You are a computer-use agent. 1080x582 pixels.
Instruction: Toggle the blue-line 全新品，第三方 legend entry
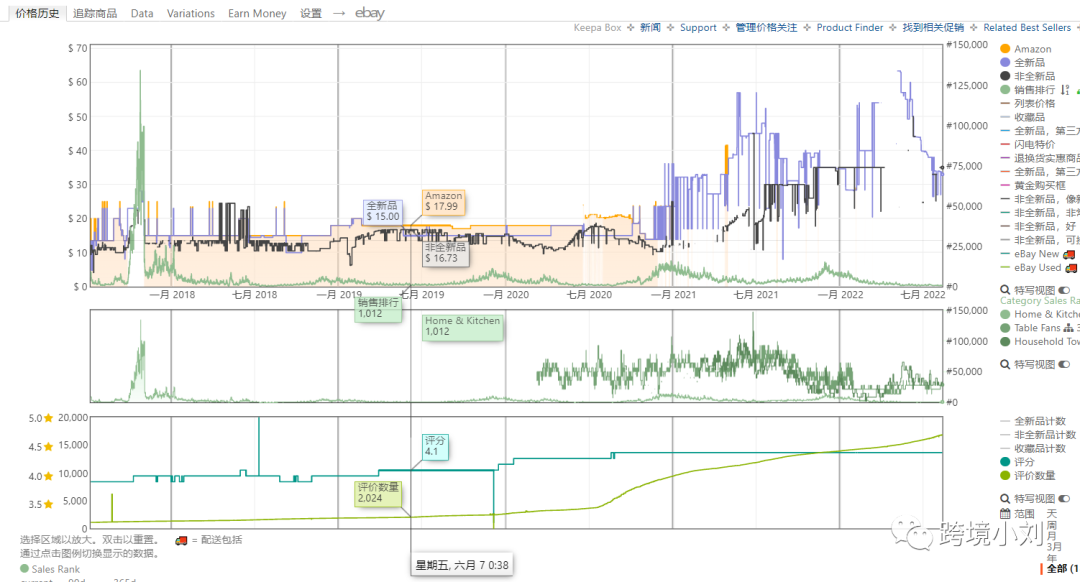1040,131
